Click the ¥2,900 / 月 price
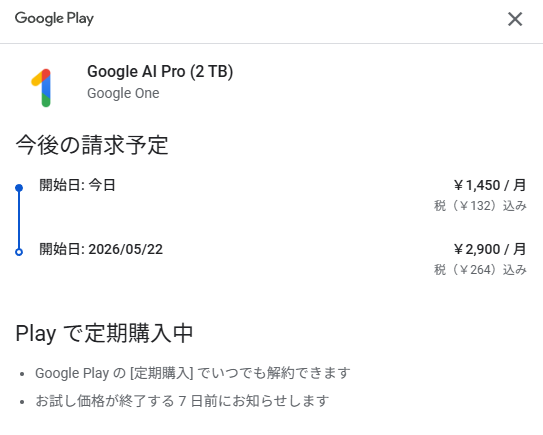This screenshot has height=435, width=543. 490,249
